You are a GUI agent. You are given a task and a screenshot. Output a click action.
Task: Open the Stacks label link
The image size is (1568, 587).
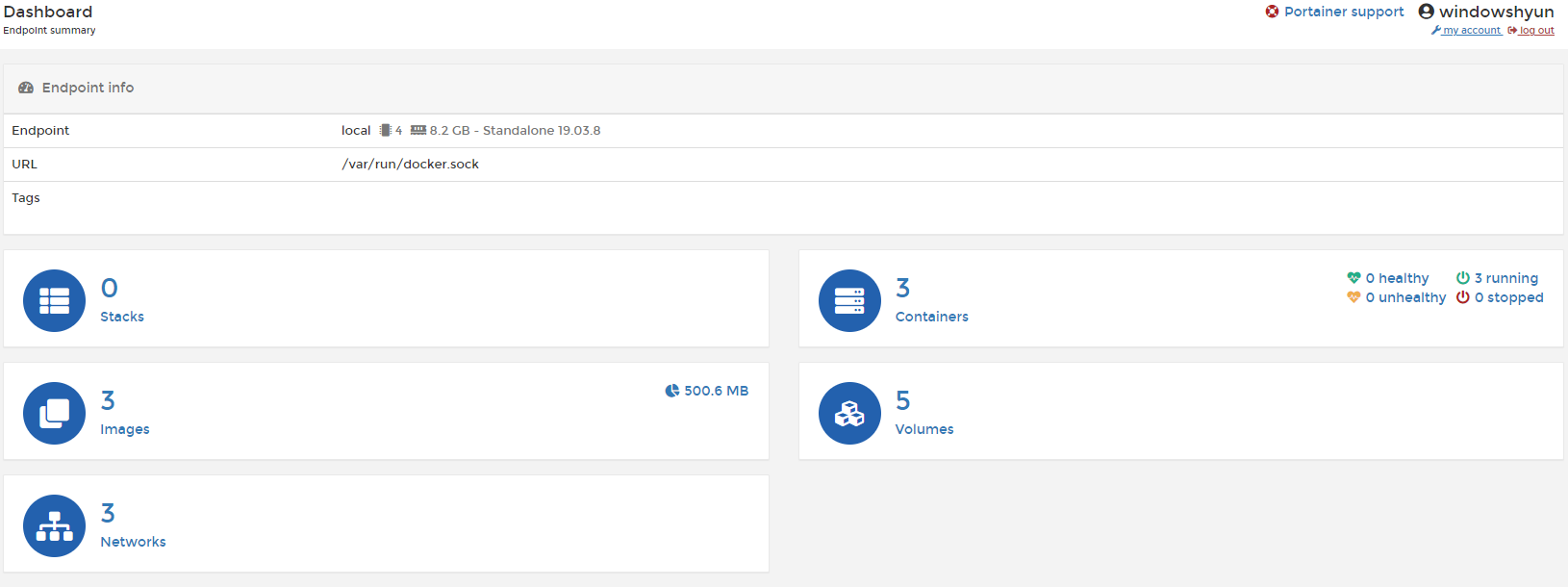[x=122, y=317]
